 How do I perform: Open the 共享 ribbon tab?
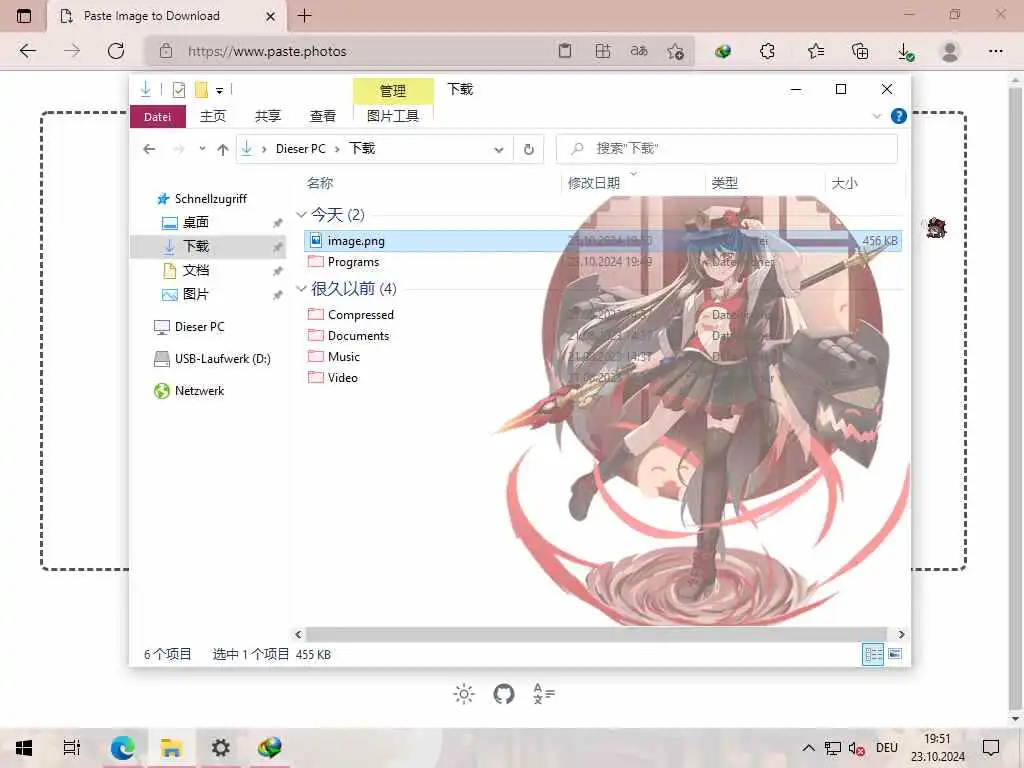point(267,116)
